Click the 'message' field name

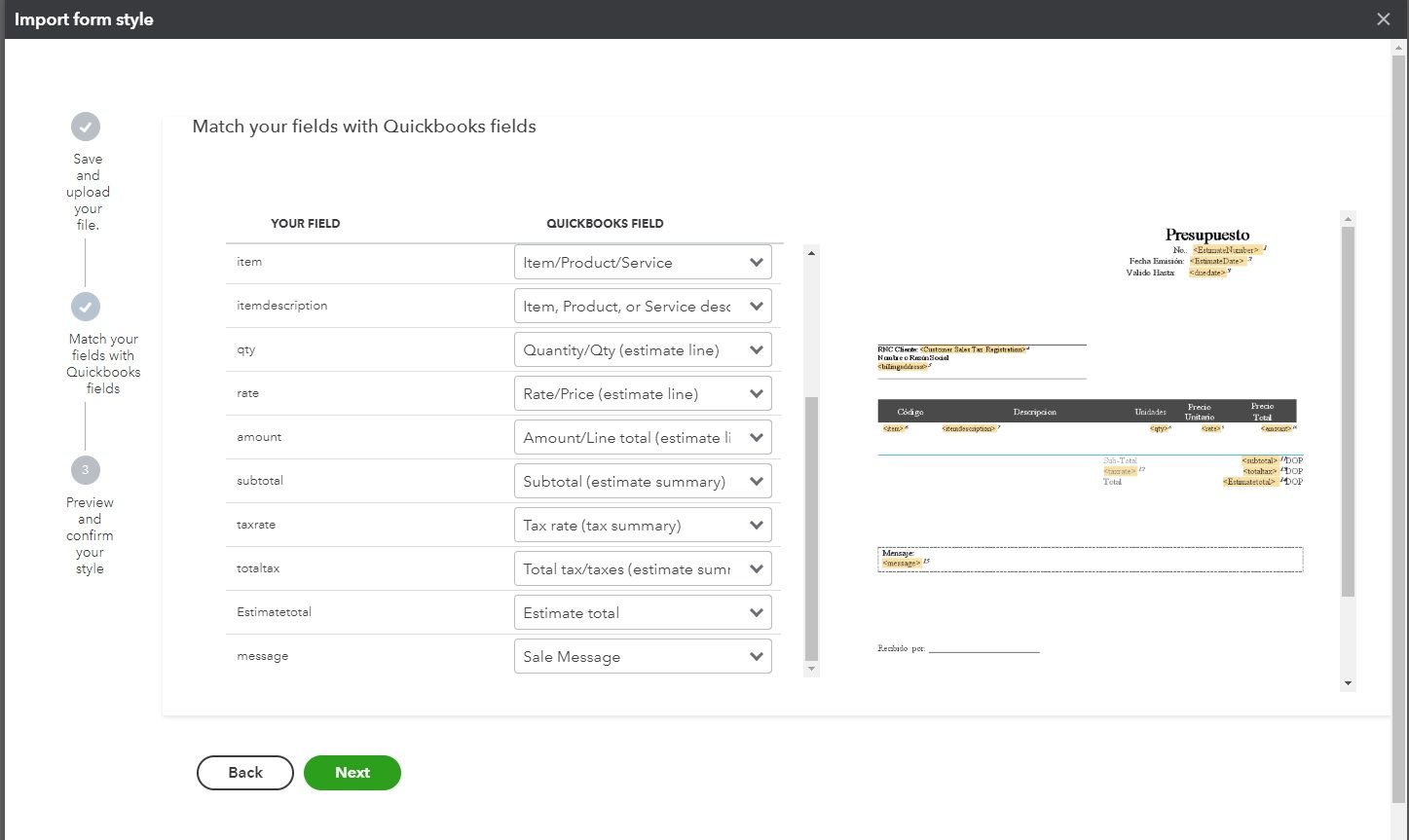pos(263,657)
